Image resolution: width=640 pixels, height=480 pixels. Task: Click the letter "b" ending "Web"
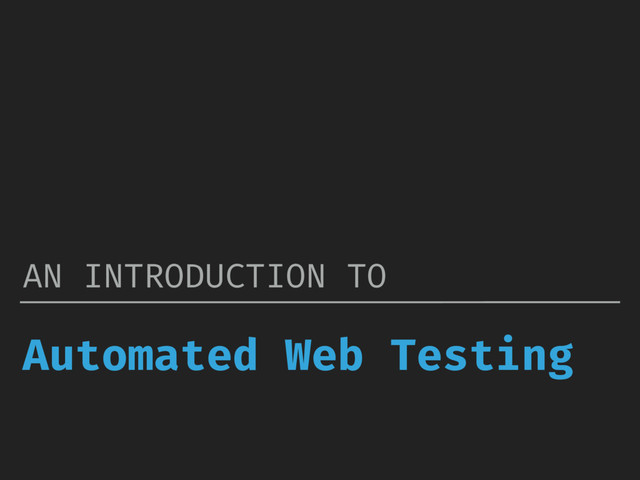(351, 354)
